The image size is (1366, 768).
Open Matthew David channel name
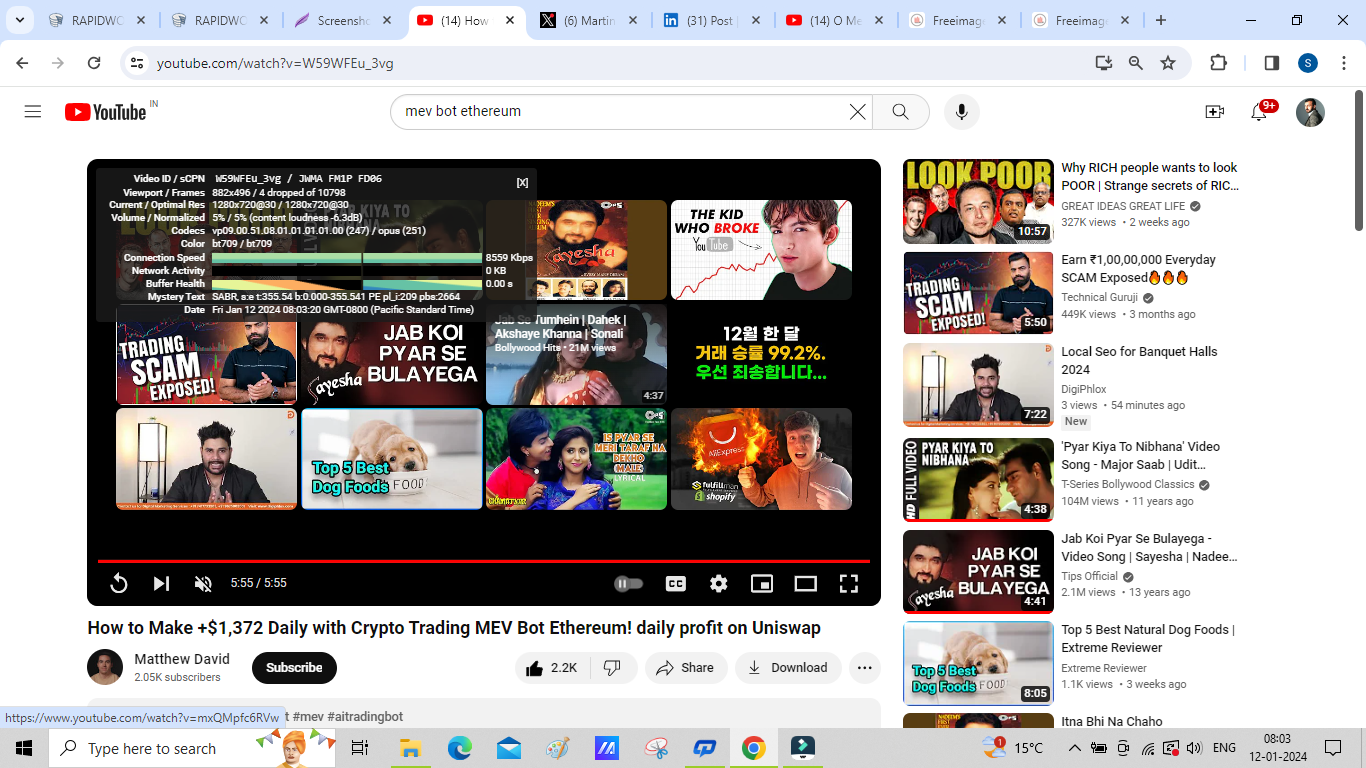182,659
